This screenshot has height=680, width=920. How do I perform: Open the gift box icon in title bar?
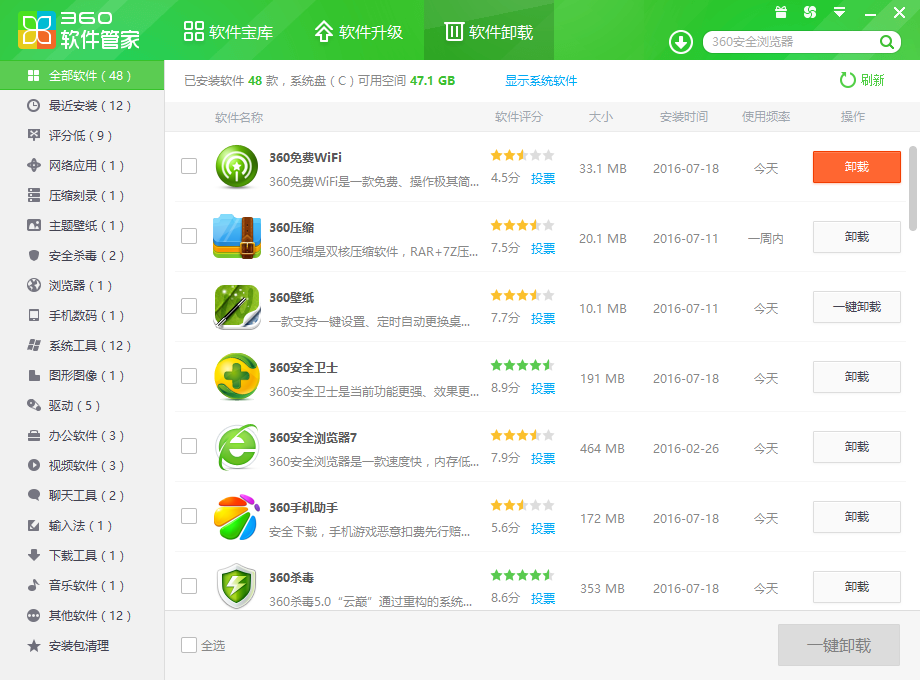tap(781, 12)
